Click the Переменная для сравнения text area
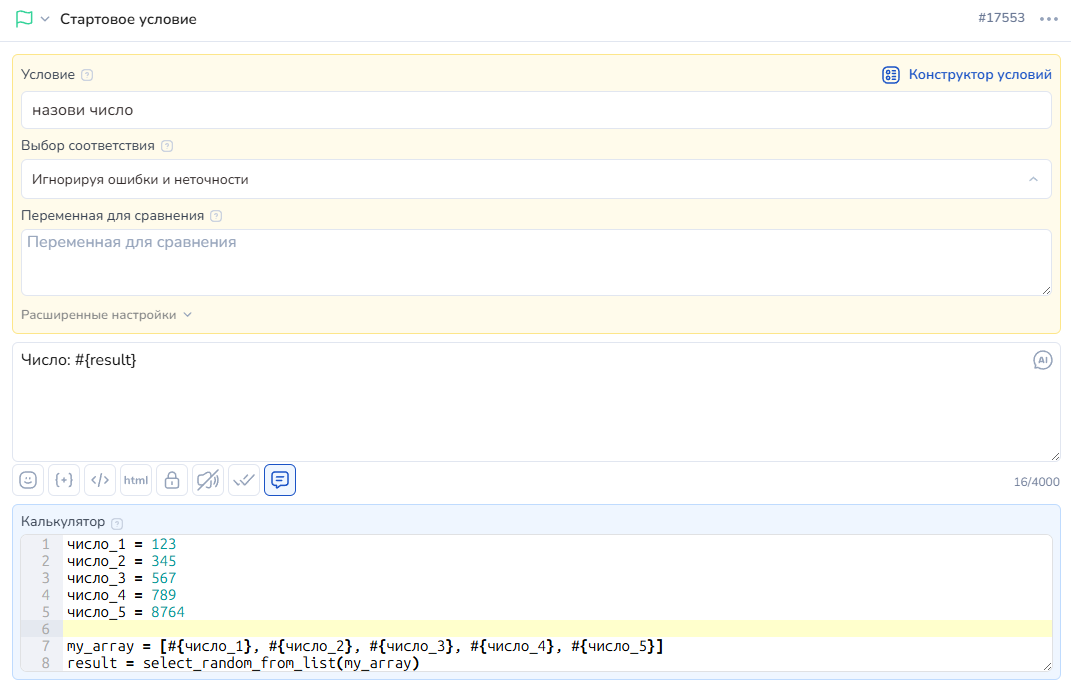The height and width of the screenshot is (687, 1071). (536, 262)
